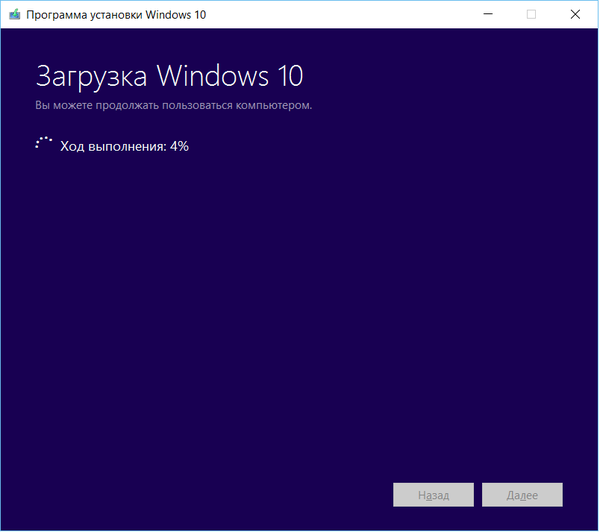600x532 pixels.
Task: Click the "Загрузка Windows 10" heading
Action: pos(170,76)
